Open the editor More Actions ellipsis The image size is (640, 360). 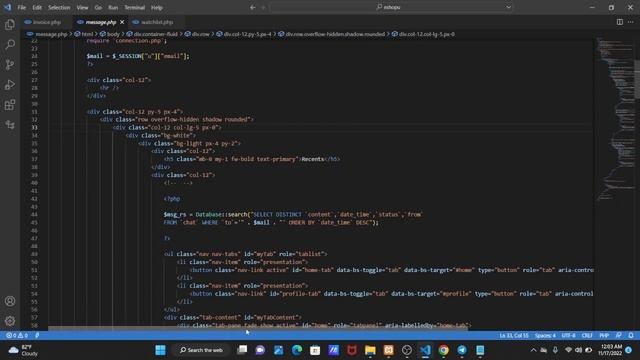631,22
